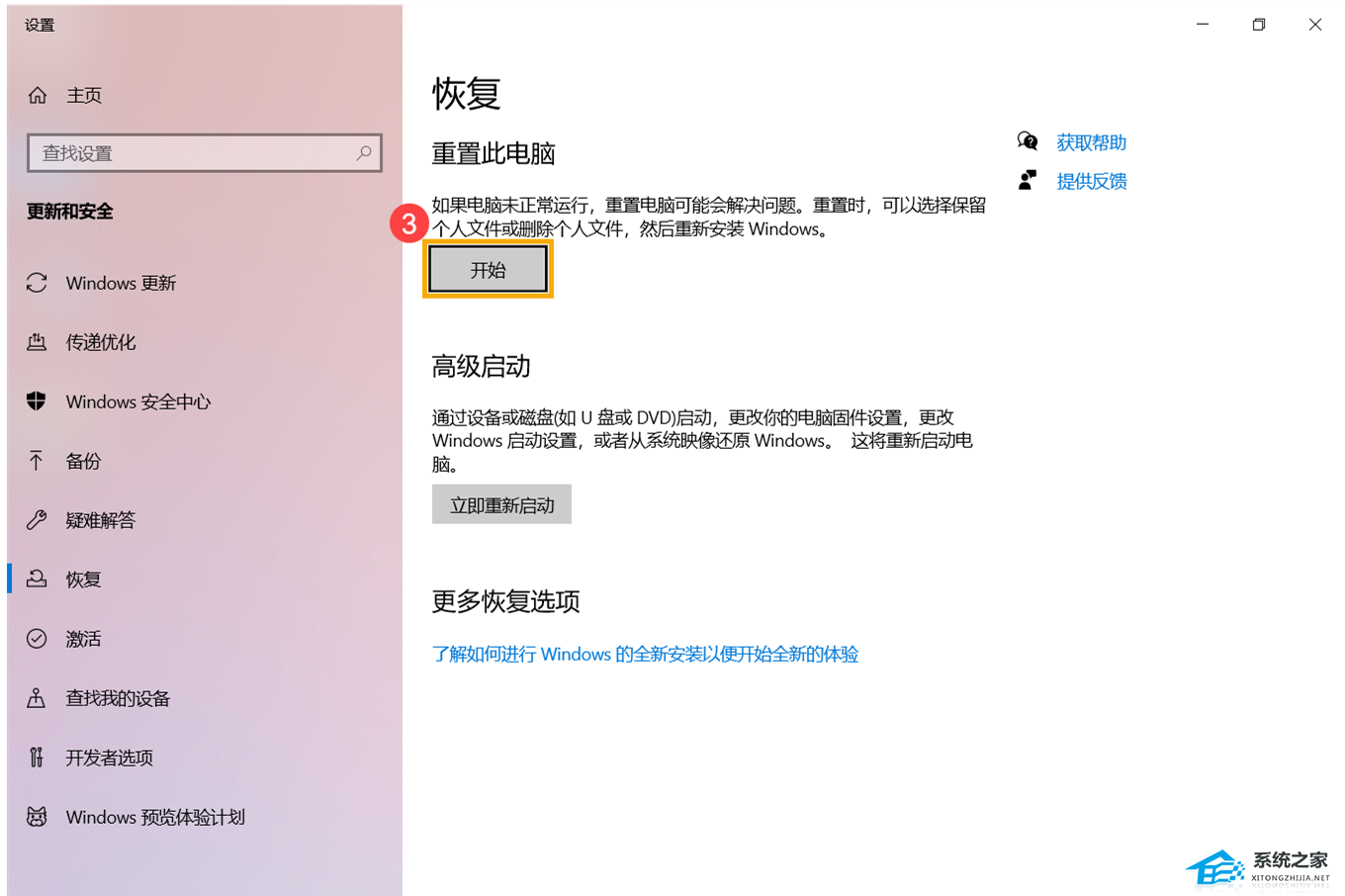Close the 设置 window
1345x896 pixels.
pyautogui.click(x=1315, y=25)
